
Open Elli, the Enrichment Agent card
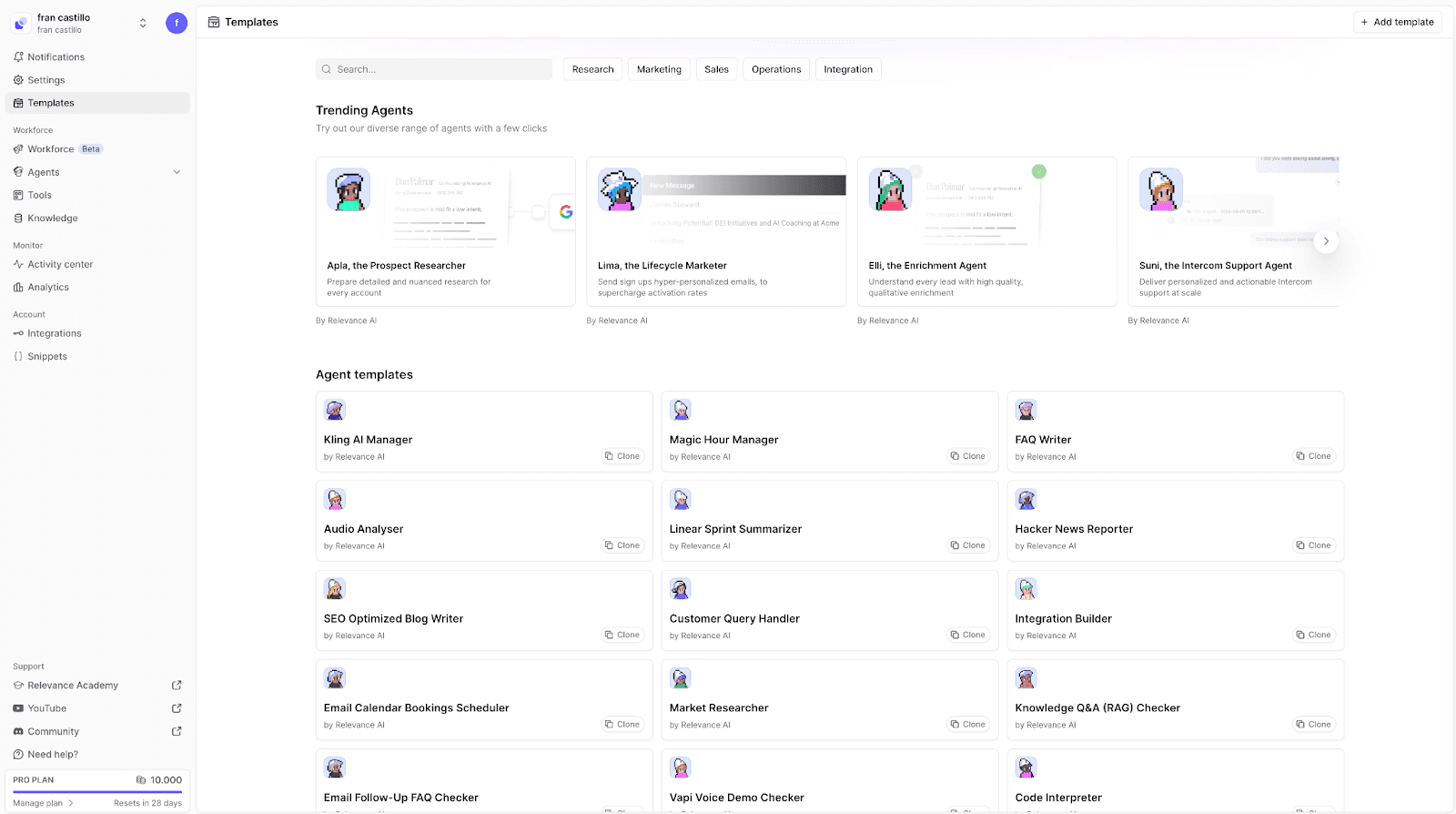tap(987, 232)
